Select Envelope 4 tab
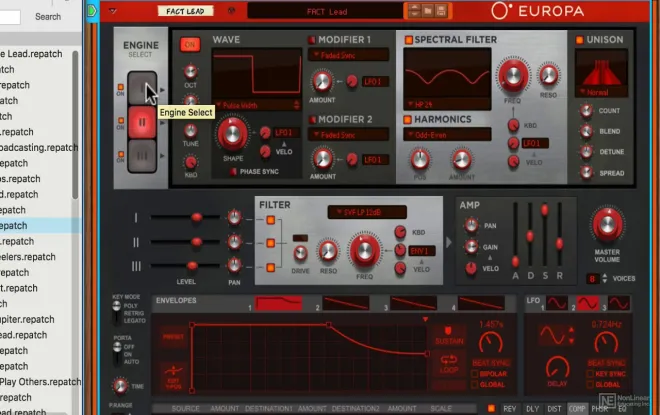The height and width of the screenshot is (415, 660). [x=481, y=303]
